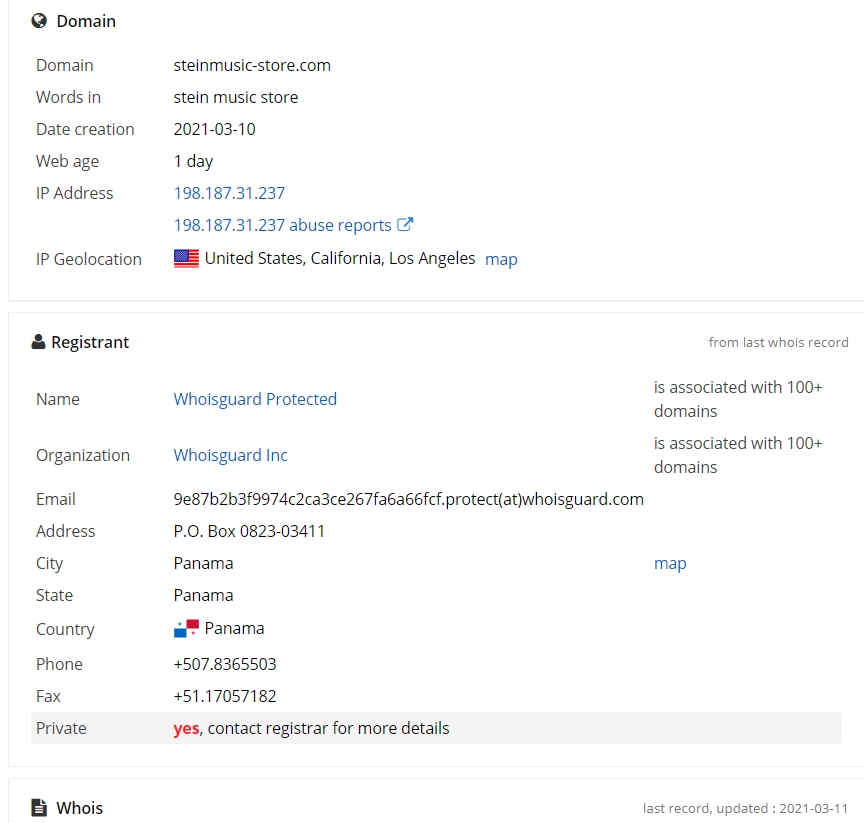Click the registrant email address text
Viewport: 864px width, 823px height.
click(x=408, y=499)
